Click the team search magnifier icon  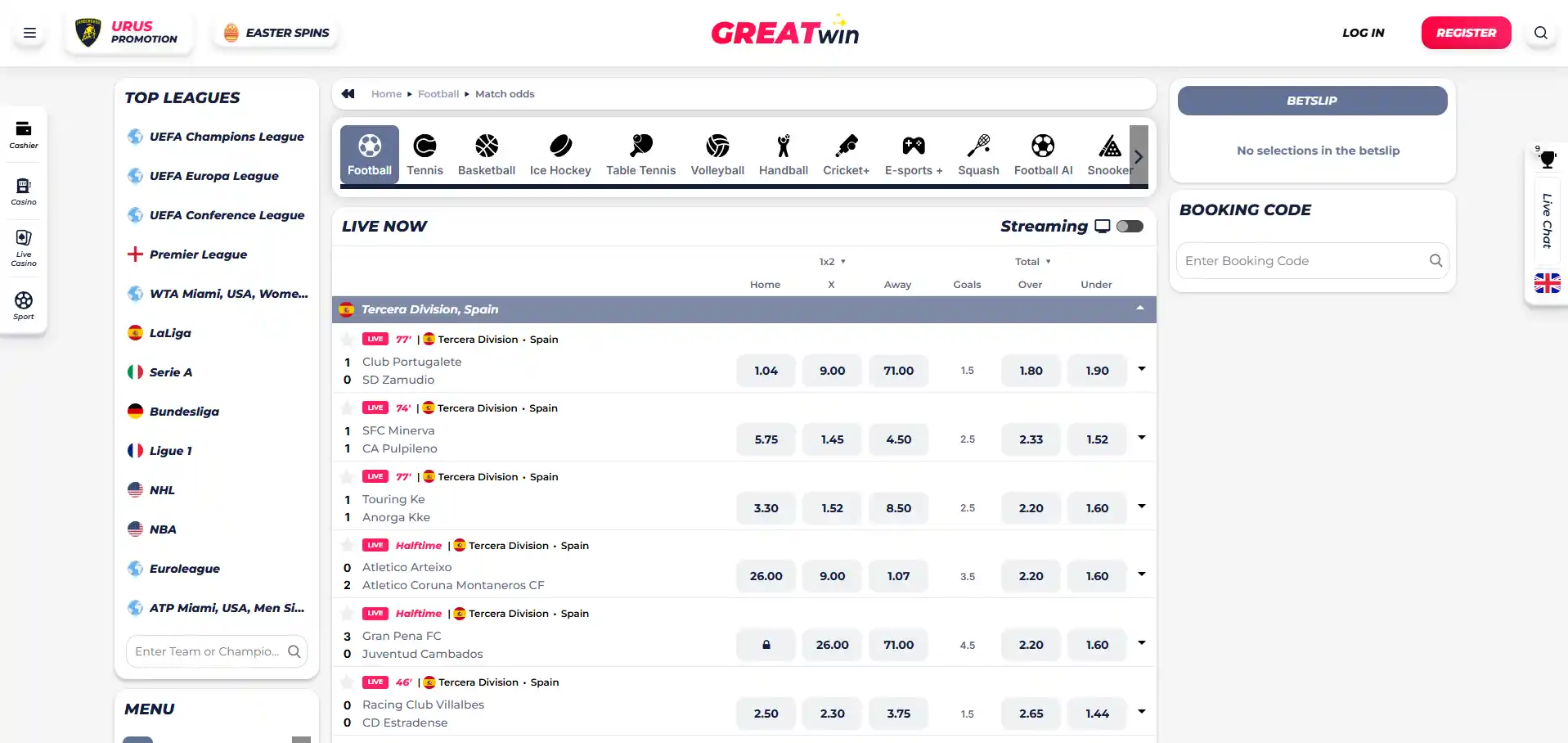click(x=294, y=651)
